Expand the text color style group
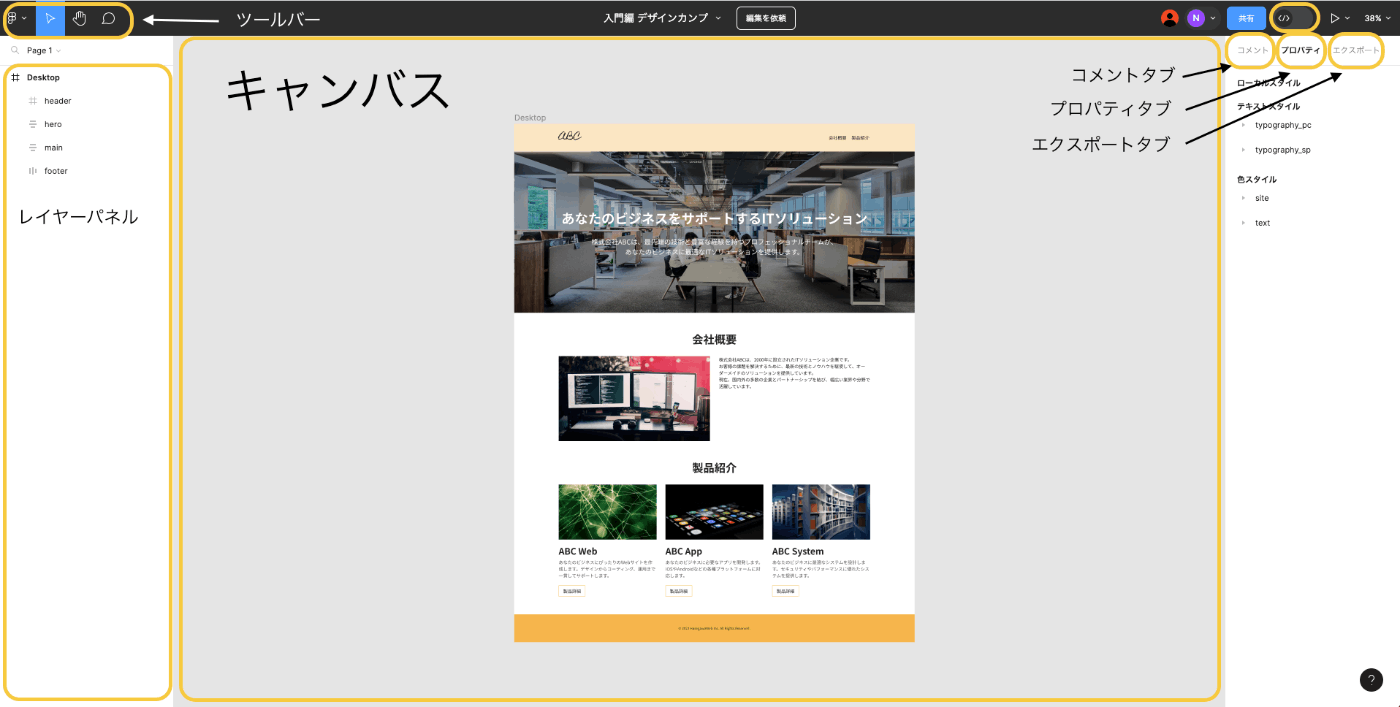This screenshot has height=707, width=1400. (x=1244, y=223)
